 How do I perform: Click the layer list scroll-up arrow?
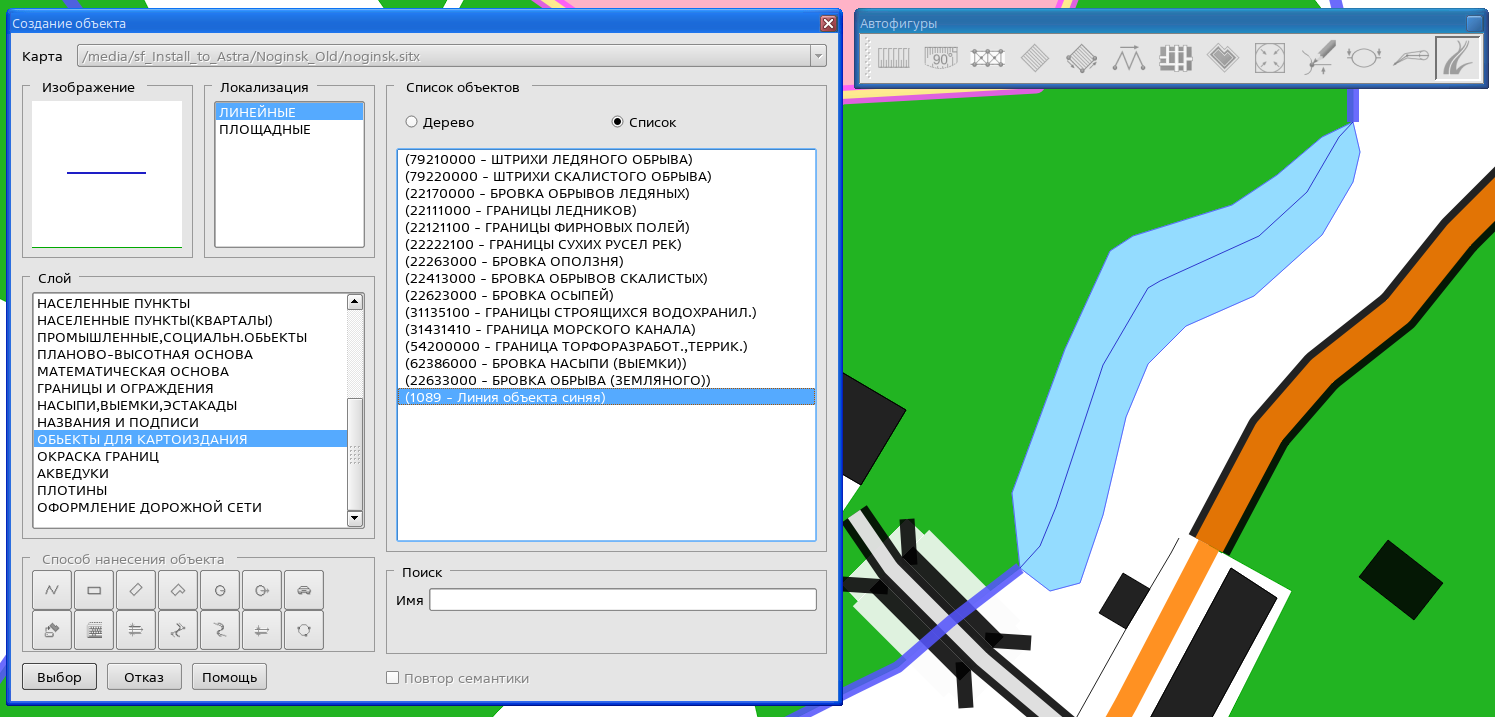pyautogui.click(x=354, y=302)
